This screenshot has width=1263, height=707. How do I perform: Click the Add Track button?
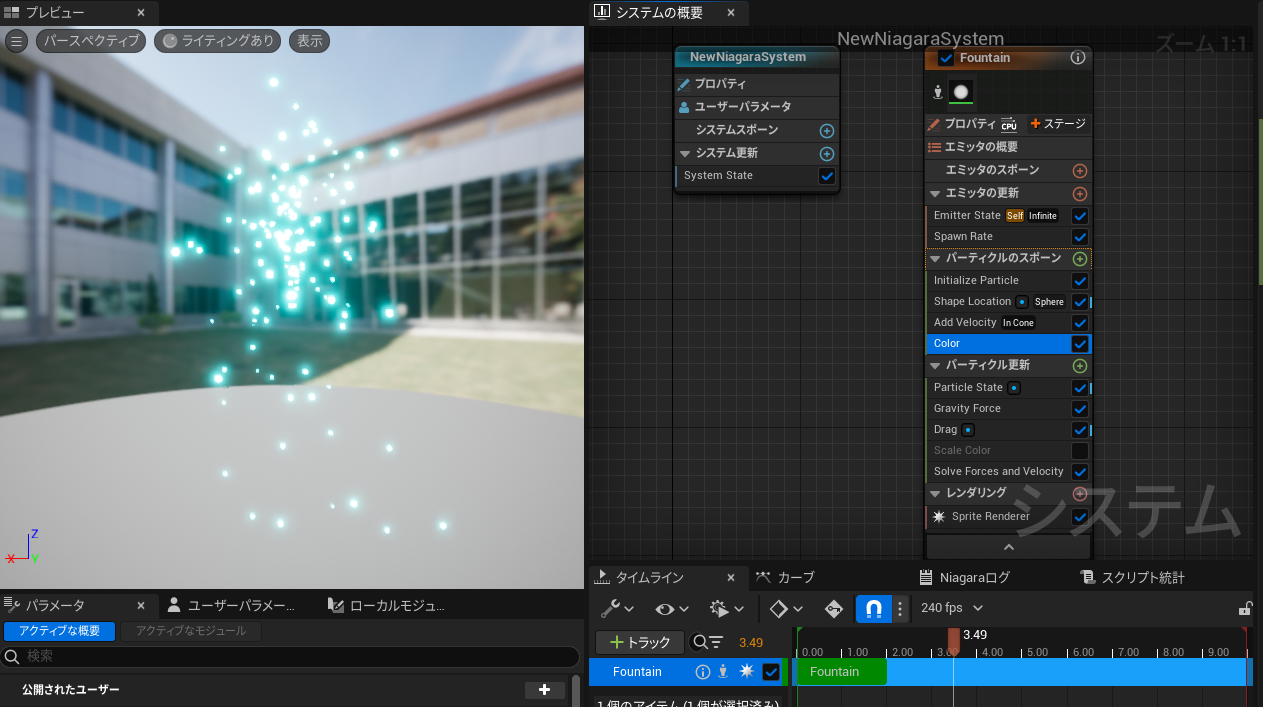pos(639,642)
